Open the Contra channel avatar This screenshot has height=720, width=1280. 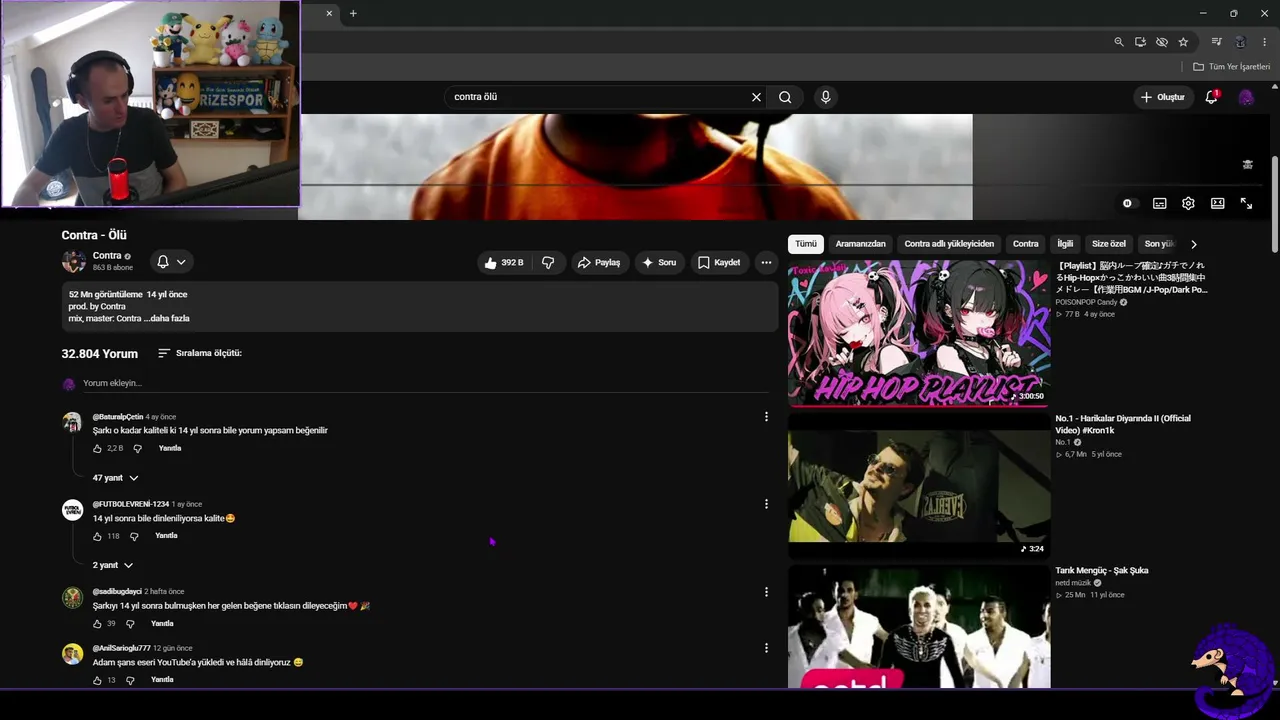73,262
